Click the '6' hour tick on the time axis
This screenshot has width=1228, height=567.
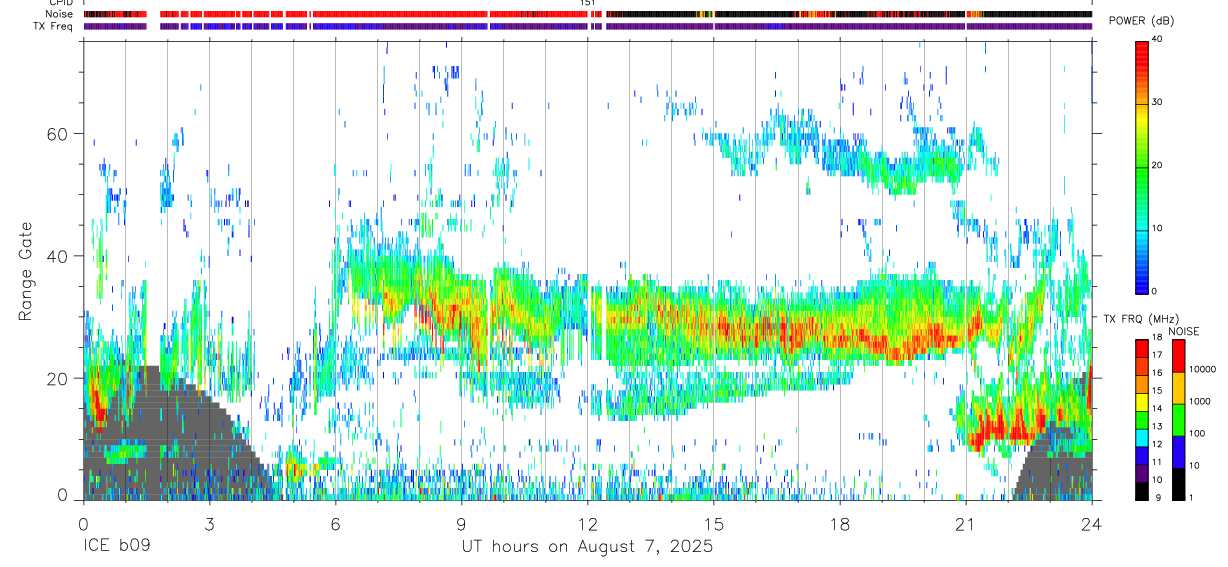[x=335, y=523]
